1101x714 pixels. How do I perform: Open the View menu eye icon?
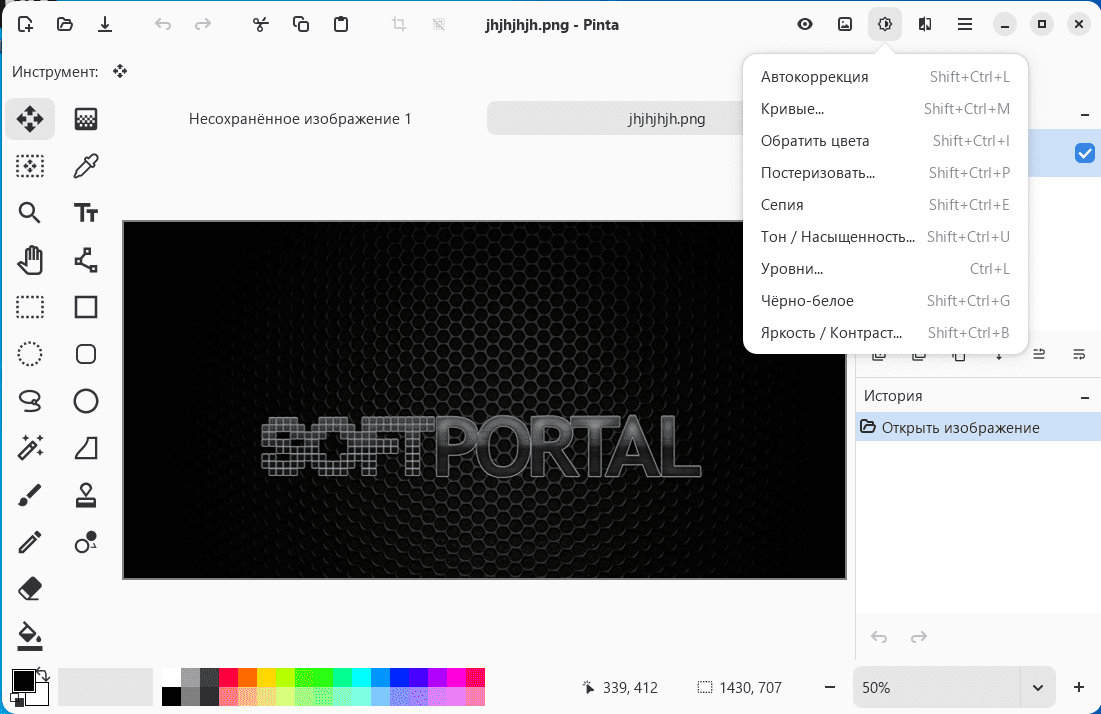click(x=805, y=25)
